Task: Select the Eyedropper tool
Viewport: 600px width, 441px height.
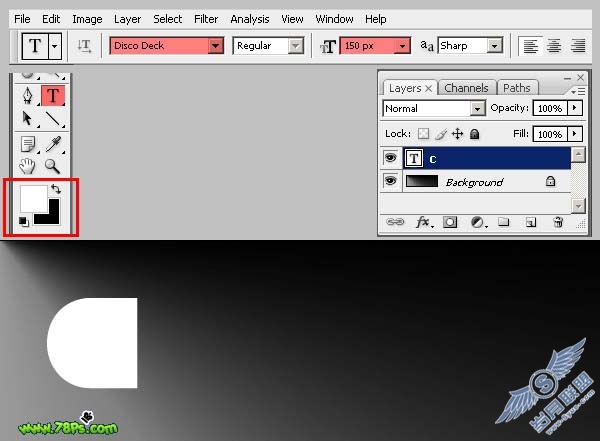Action: [53, 144]
